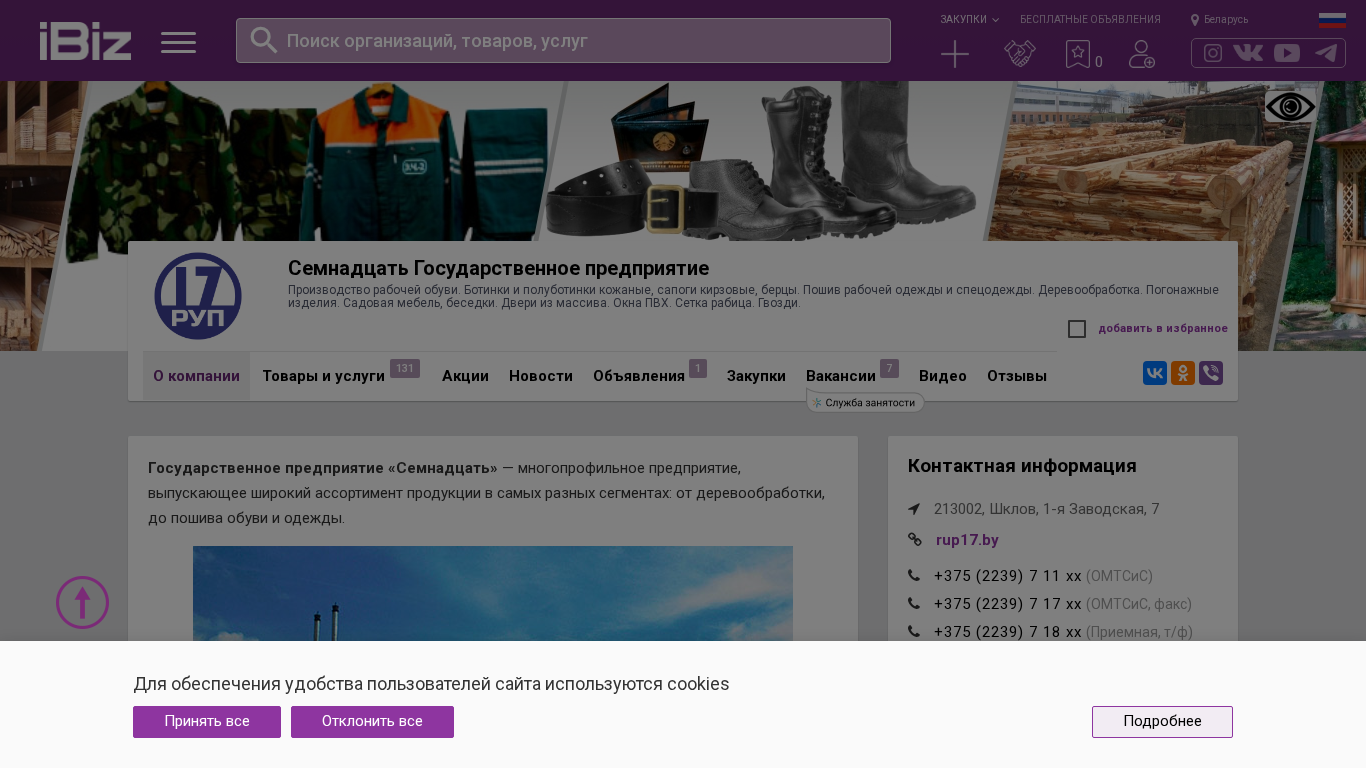Click the phone icon for ОМТСиС number
The image size is (1366, 768).
pyautogui.click(x=914, y=576)
